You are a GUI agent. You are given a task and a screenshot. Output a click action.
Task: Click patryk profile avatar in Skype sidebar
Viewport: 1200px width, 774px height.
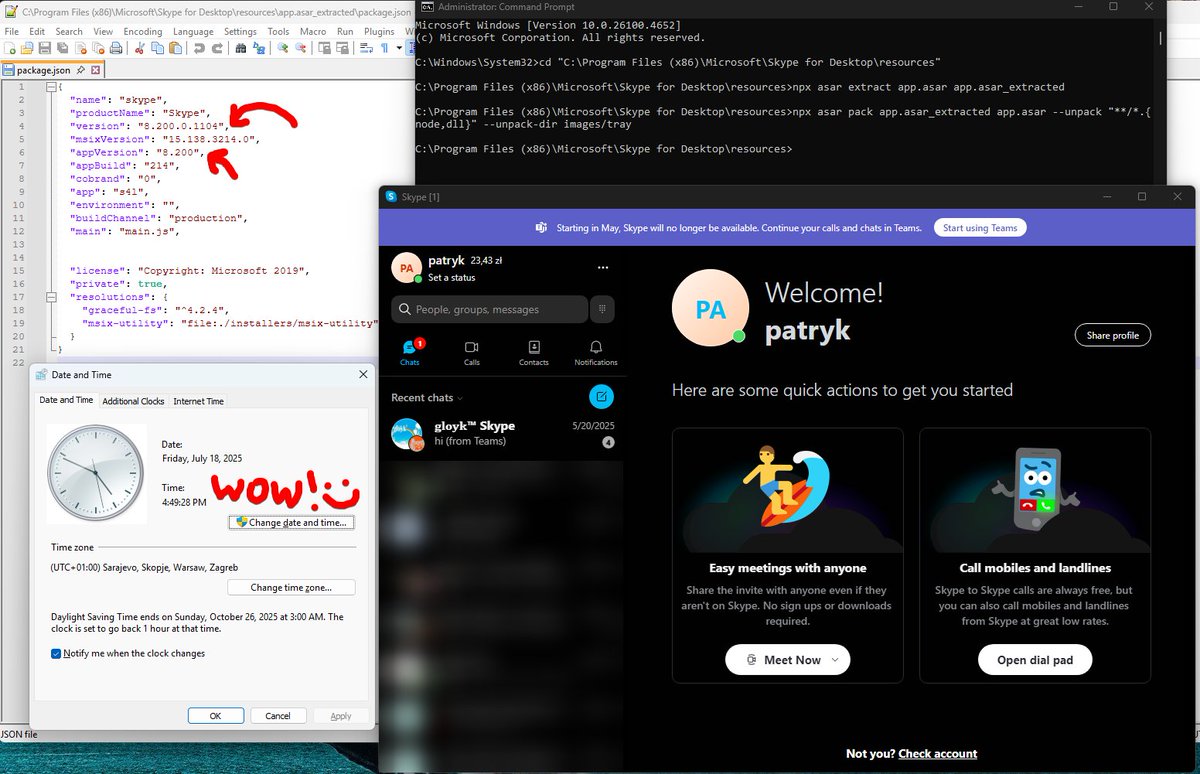pyautogui.click(x=407, y=268)
